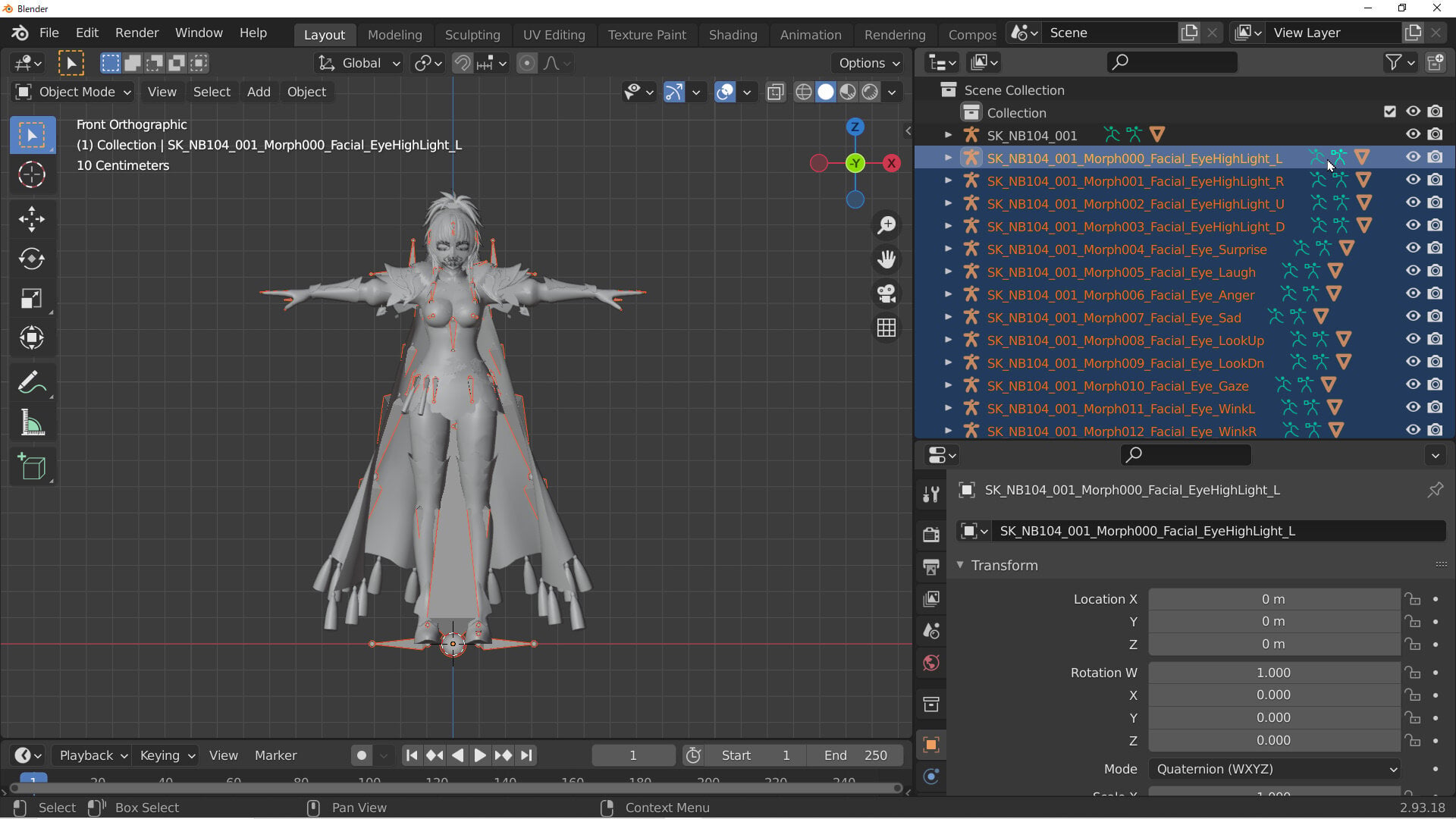Open Physics properties tab
The height and width of the screenshot is (819, 1456).
coord(931,777)
